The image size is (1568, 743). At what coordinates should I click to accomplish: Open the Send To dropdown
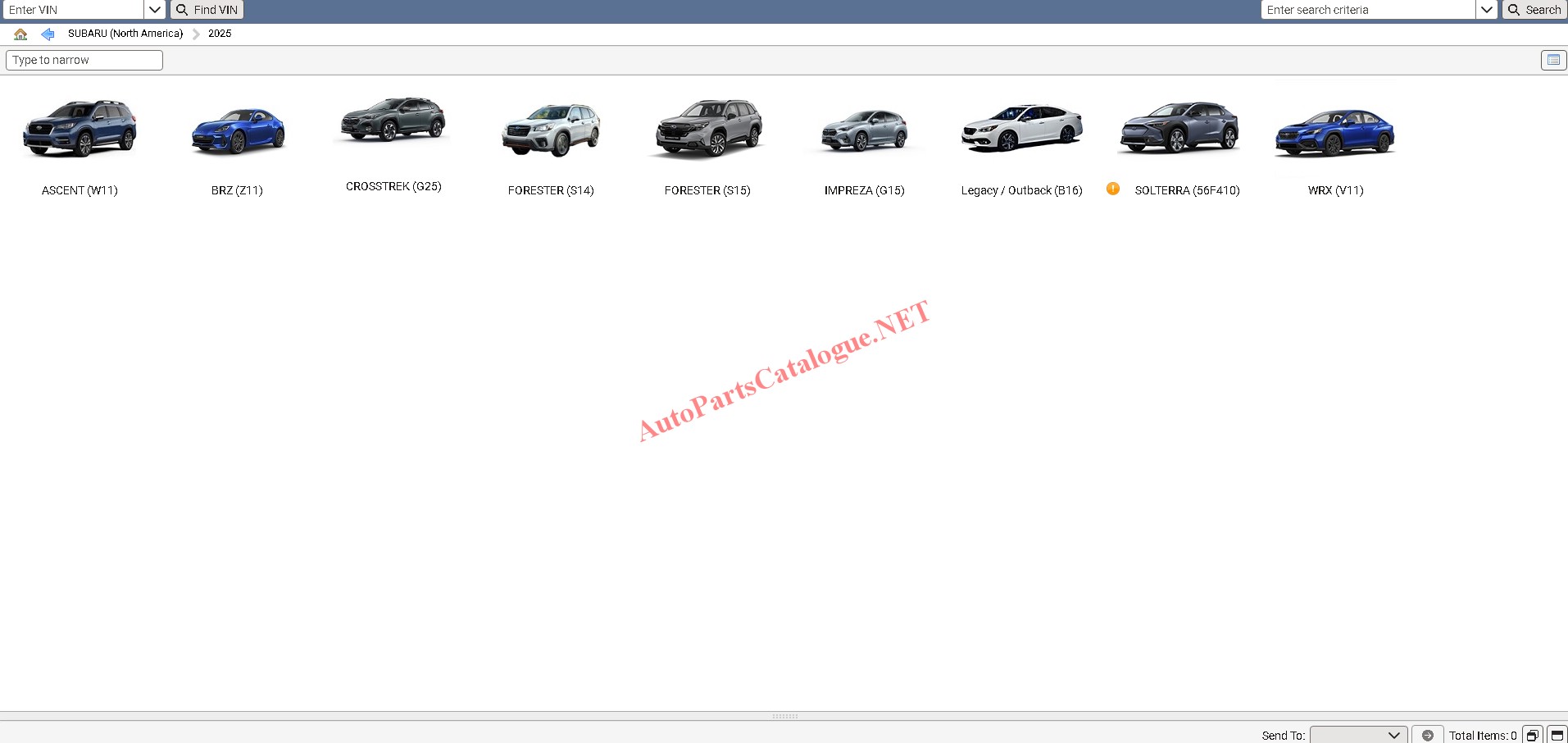coord(1358,735)
